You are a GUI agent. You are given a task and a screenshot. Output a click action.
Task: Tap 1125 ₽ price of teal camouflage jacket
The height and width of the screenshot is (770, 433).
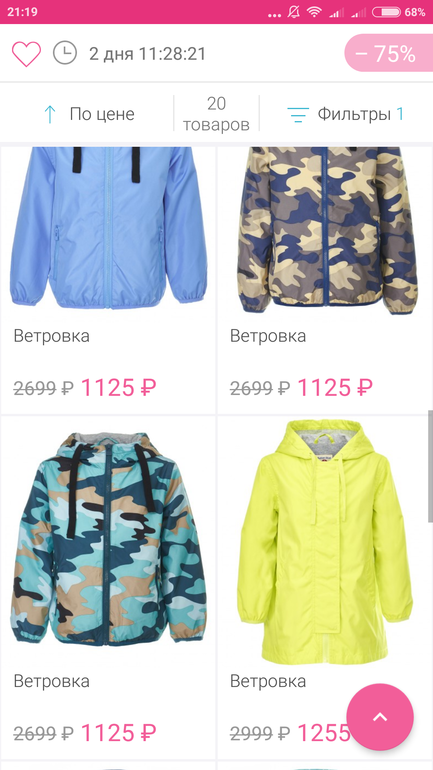[x=118, y=733]
